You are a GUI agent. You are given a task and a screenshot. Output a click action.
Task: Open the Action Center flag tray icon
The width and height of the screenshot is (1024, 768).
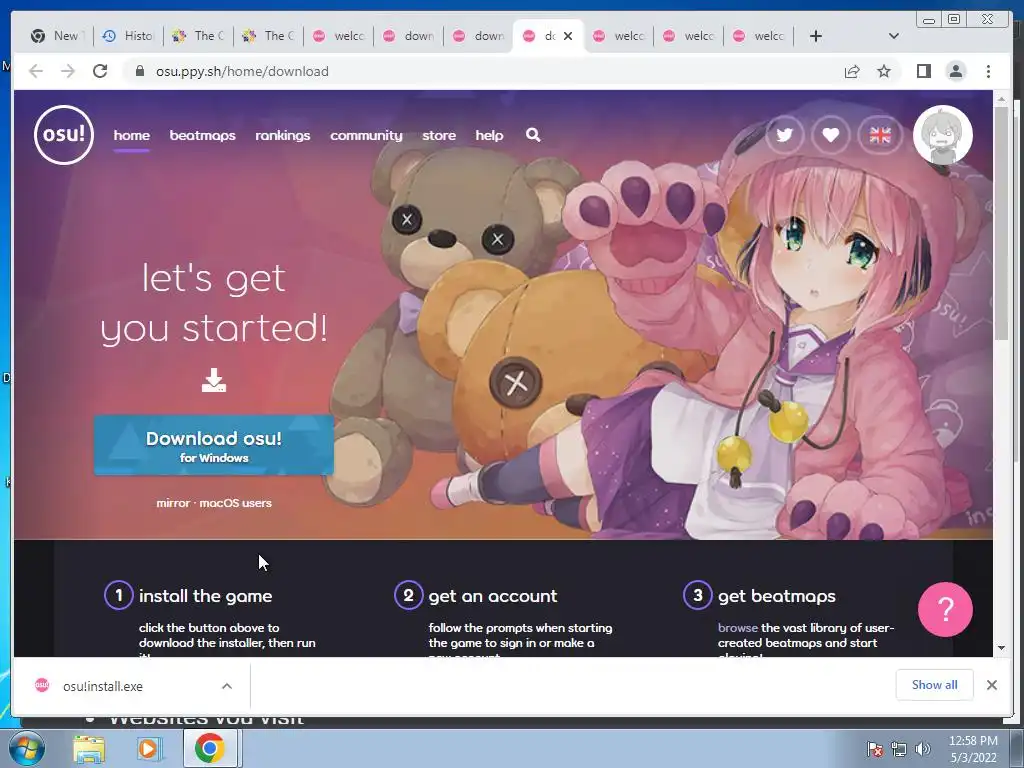coord(874,749)
